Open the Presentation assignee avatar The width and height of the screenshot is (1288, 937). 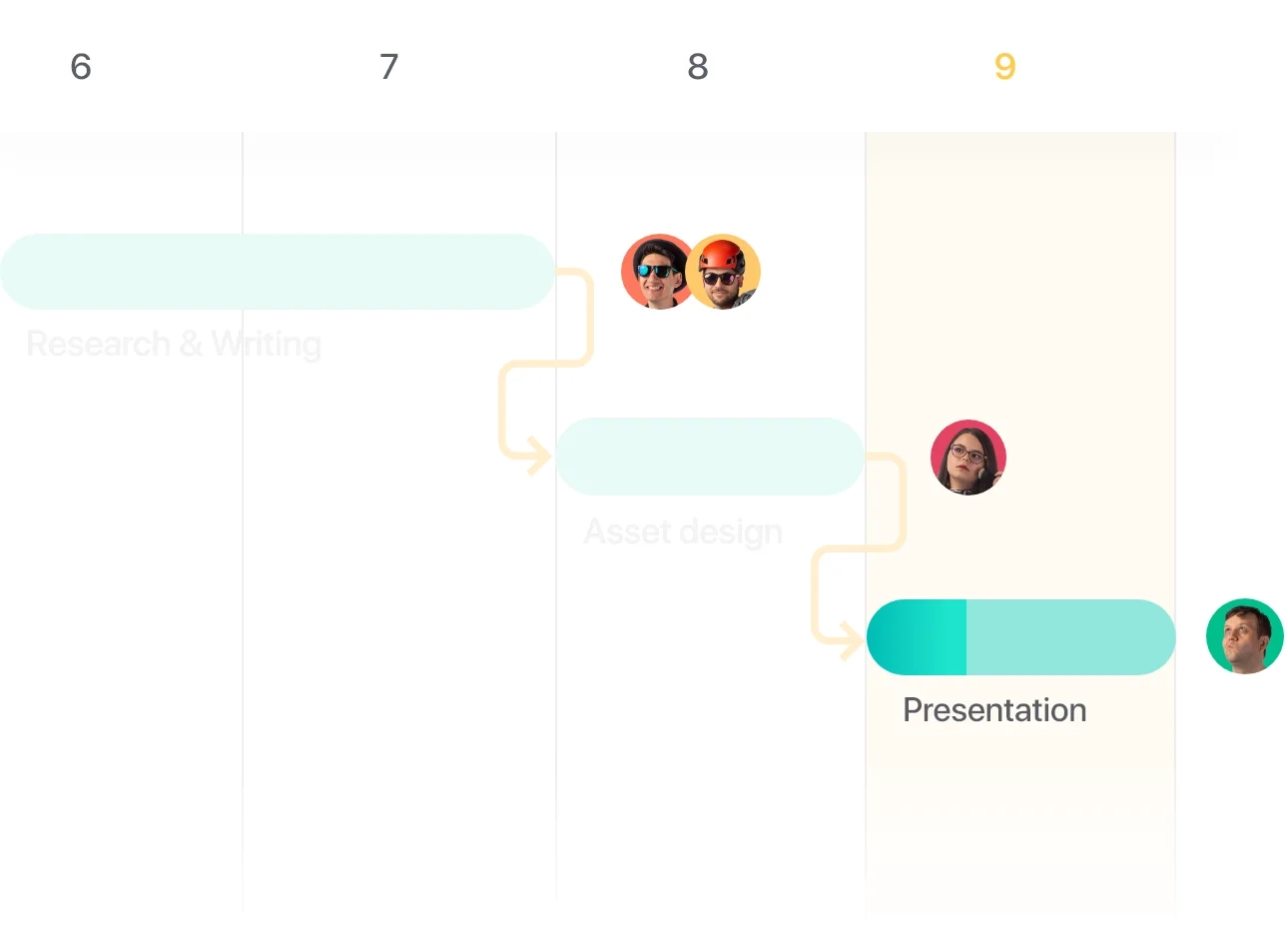(1245, 636)
